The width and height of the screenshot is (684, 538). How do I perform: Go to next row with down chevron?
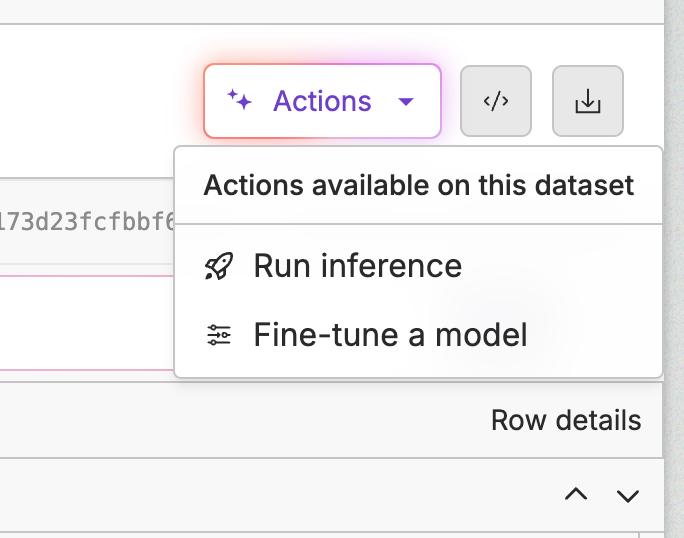(x=627, y=494)
